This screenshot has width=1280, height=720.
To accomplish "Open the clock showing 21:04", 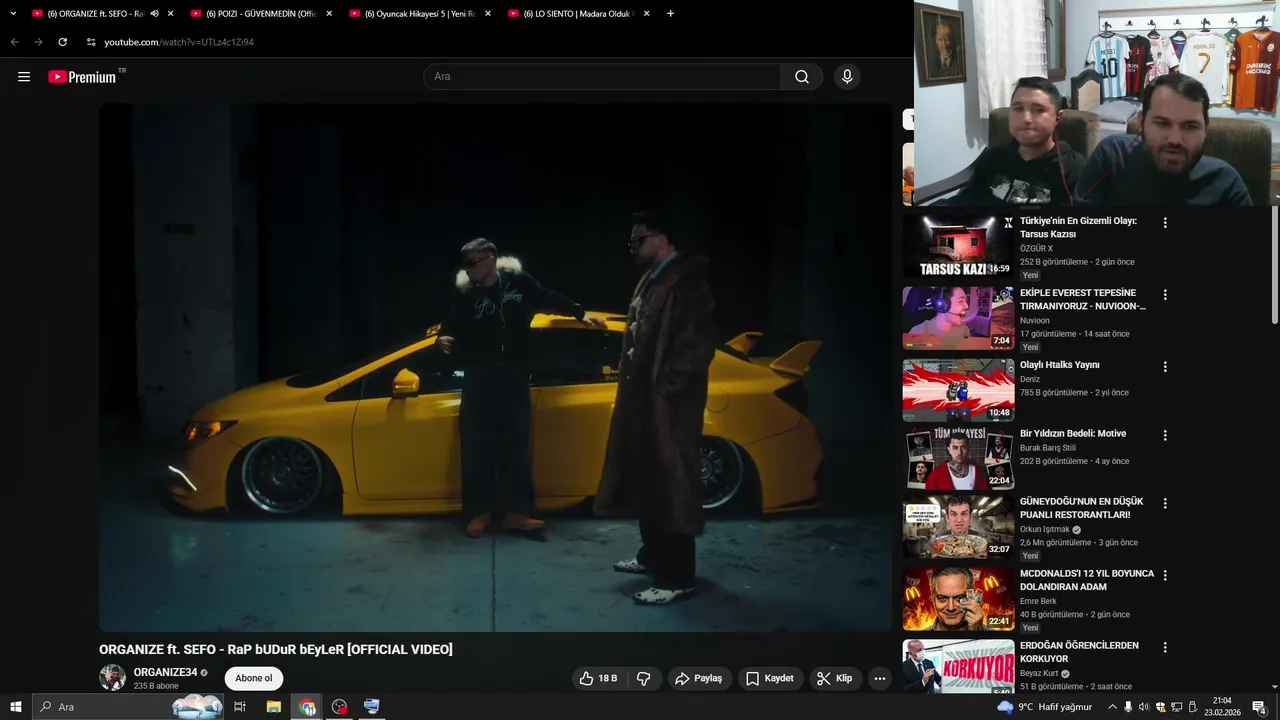I will click(x=1222, y=707).
